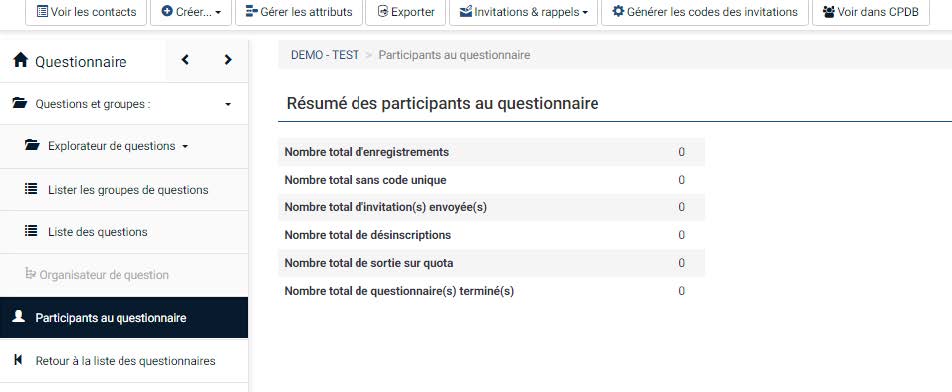Image resolution: width=952 pixels, height=392 pixels.
Task: Click the right chevron arrow in sidebar header
Action: (x=228, y=59)
